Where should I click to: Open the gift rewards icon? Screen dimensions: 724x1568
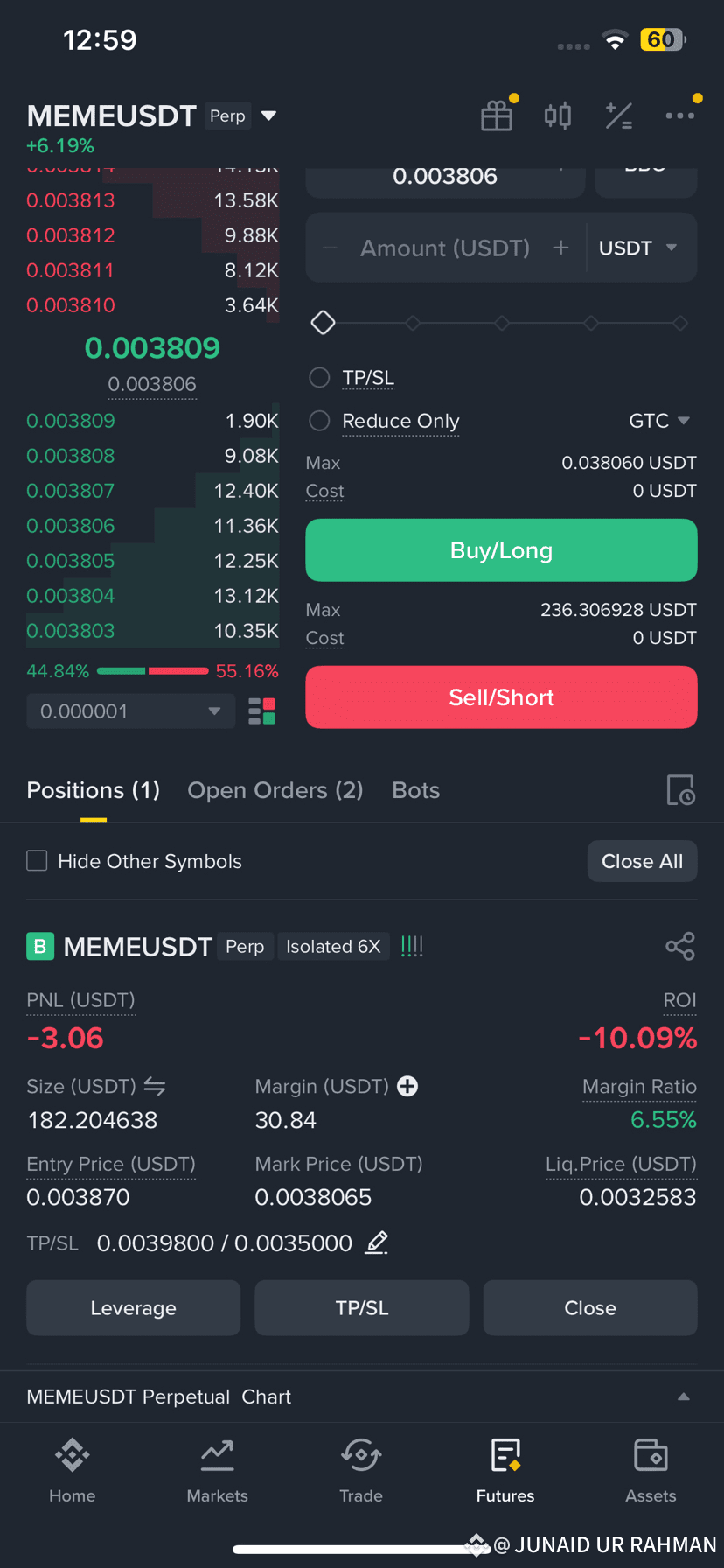[497, 115]
